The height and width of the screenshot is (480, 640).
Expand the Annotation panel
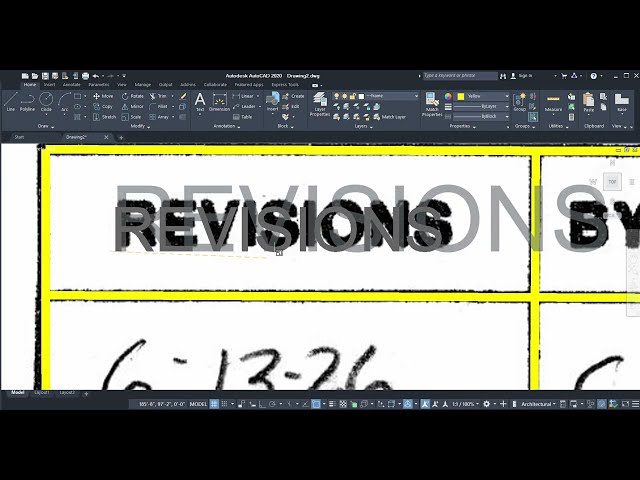227,127
